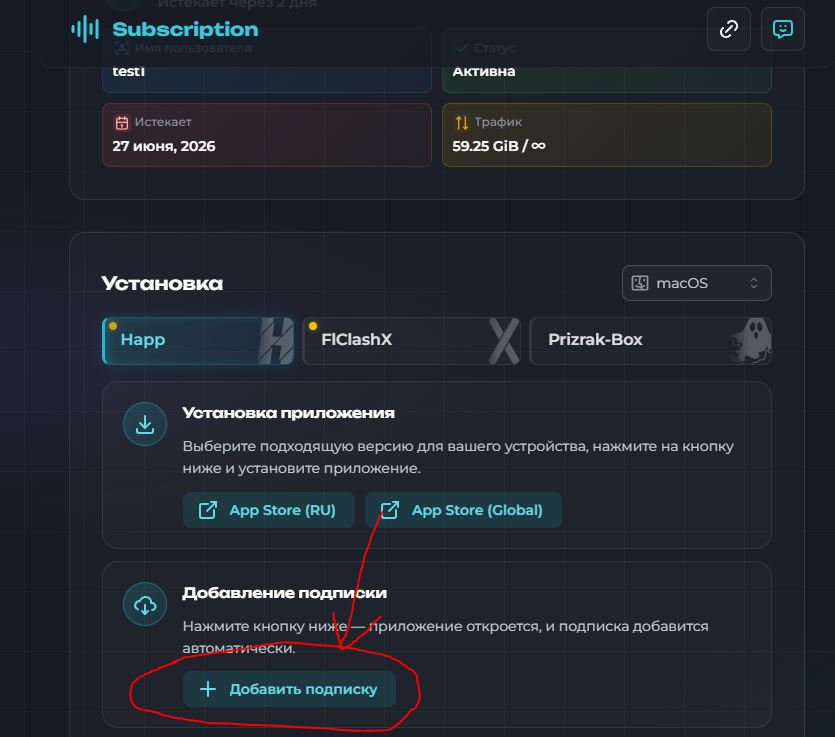Click the link icon in header
This screenshot has width=835, height=737.
click(x=728, y=29)
